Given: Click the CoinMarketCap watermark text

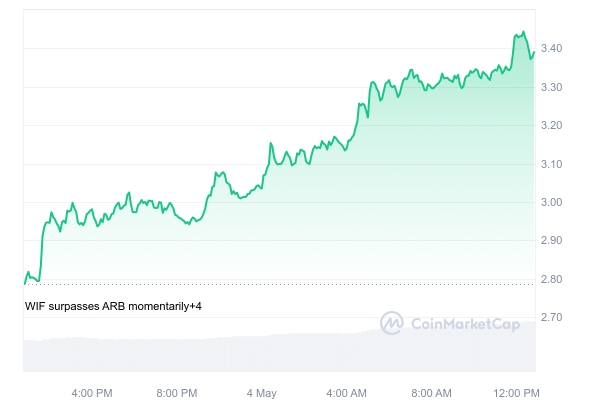Looking at the screenshot, I should coord(462,323).
